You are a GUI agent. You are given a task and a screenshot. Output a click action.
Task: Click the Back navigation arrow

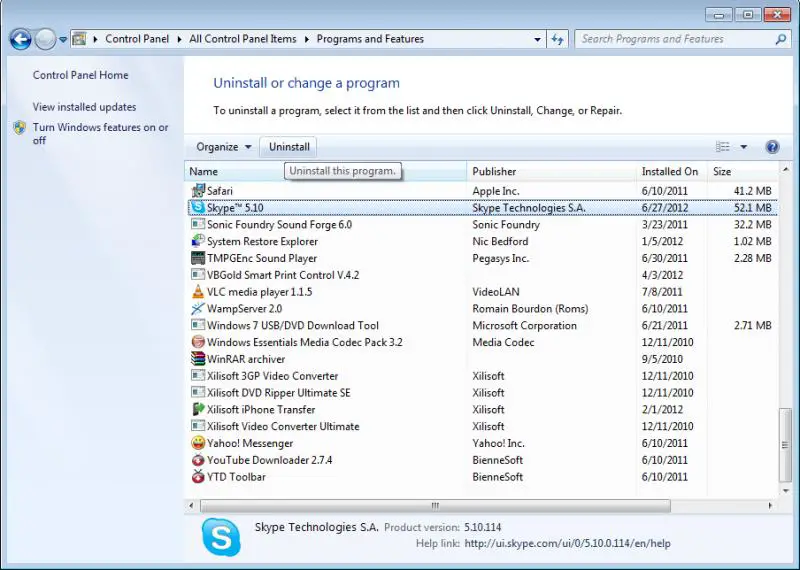click(20, 39)
